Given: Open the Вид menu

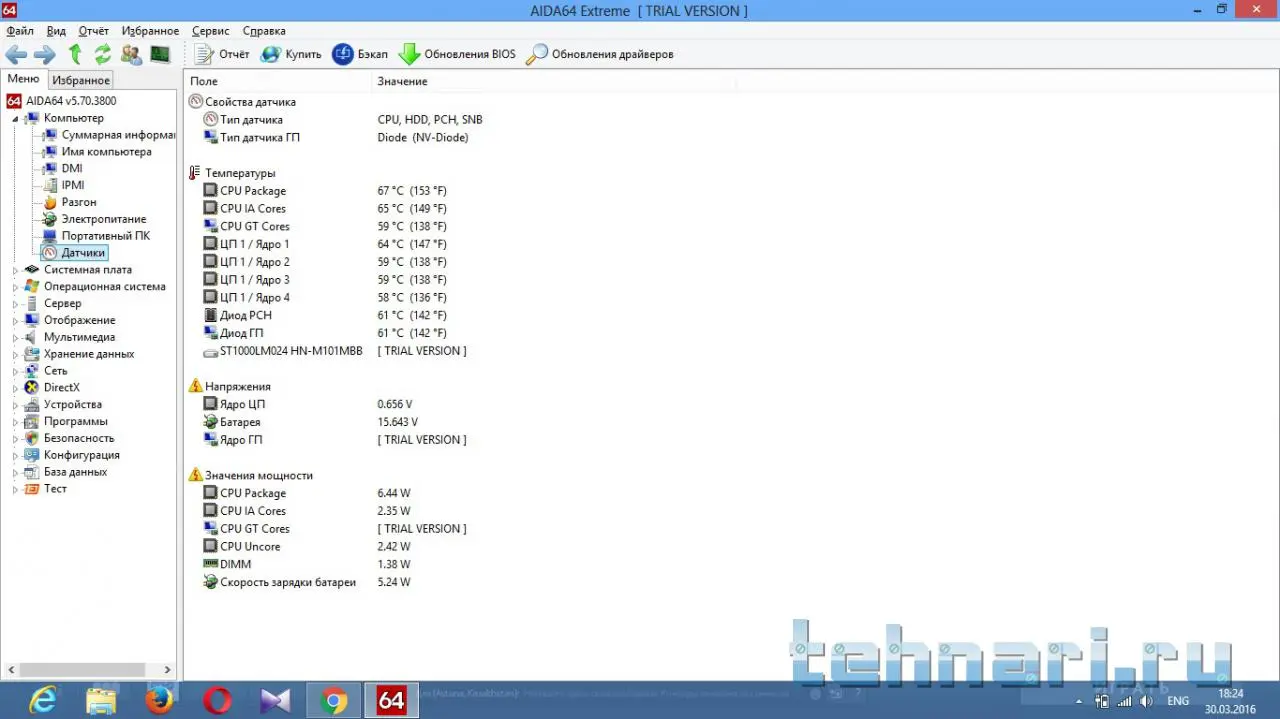Looking at the screenshot, I should click(x=56, y=31).
